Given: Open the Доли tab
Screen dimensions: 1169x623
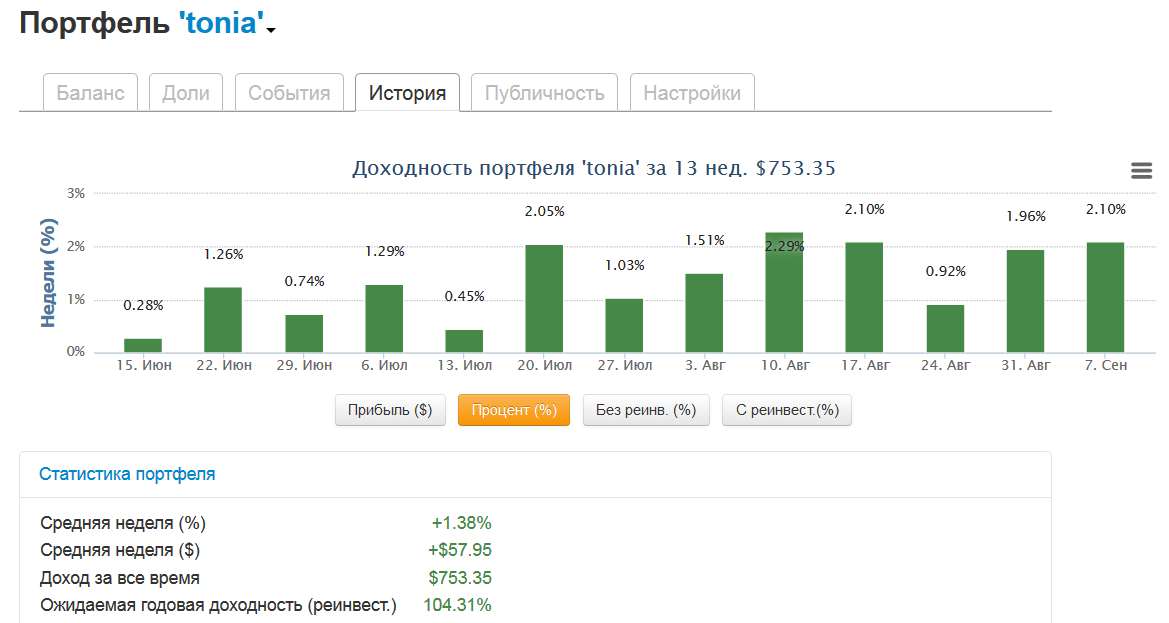Looking at the screenshot, I should point(186,93).
